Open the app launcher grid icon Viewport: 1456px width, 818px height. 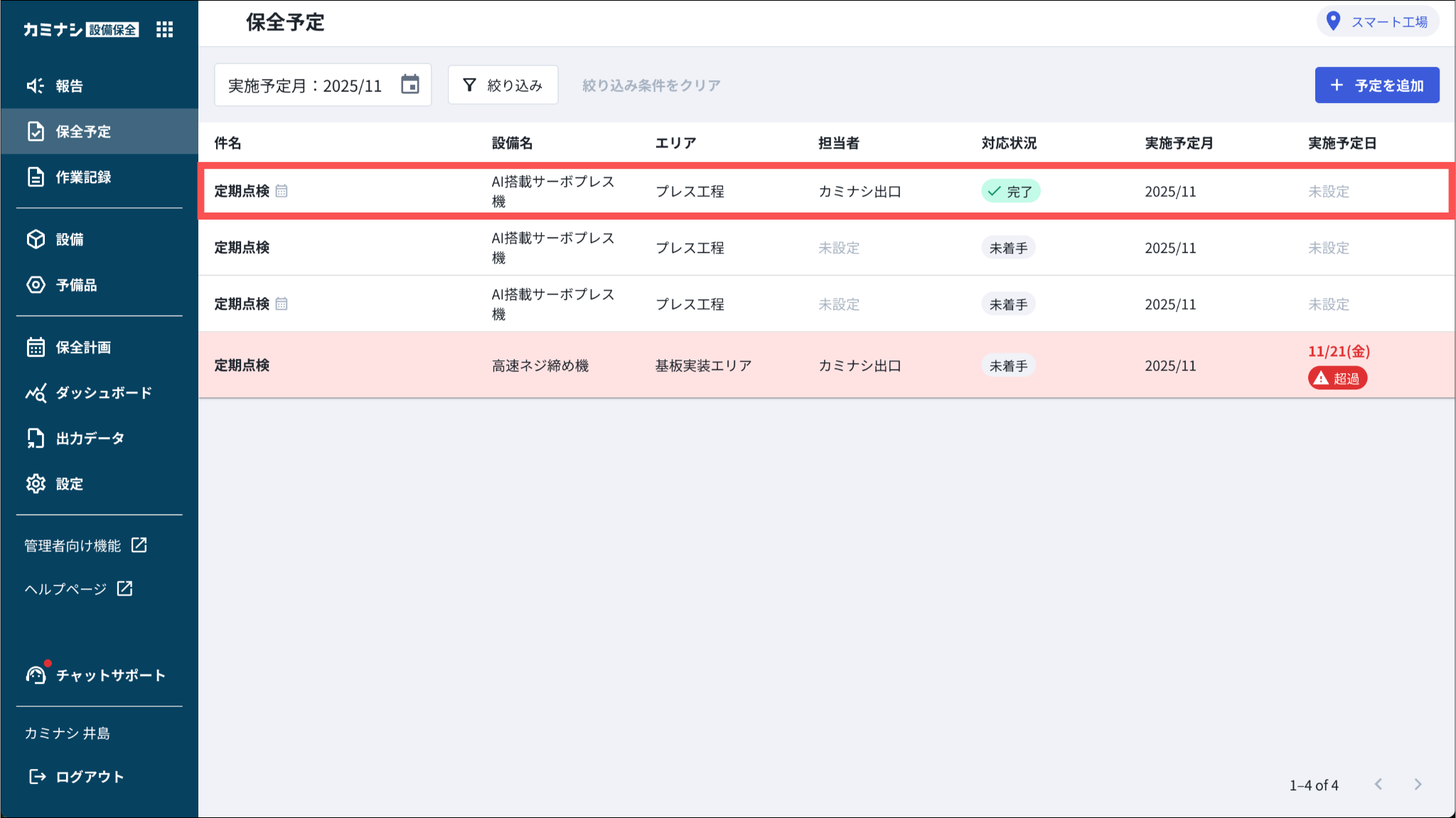pyautogui.click(x=164, y=29)
